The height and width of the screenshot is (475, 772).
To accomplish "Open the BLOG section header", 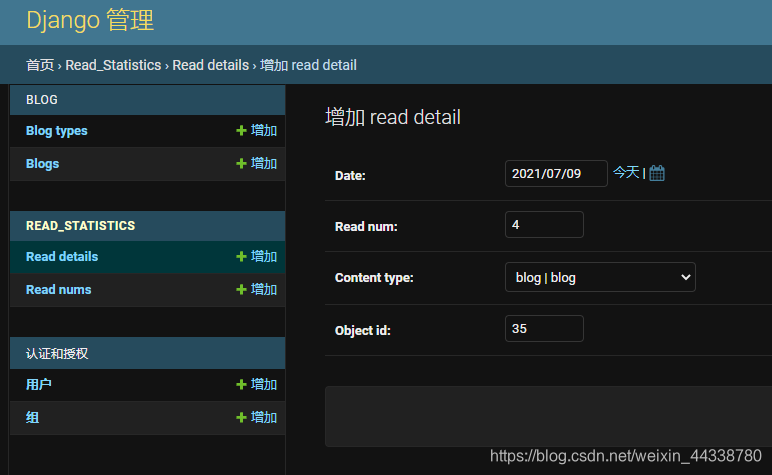I will pyautogui.click(x=42, y=100).
